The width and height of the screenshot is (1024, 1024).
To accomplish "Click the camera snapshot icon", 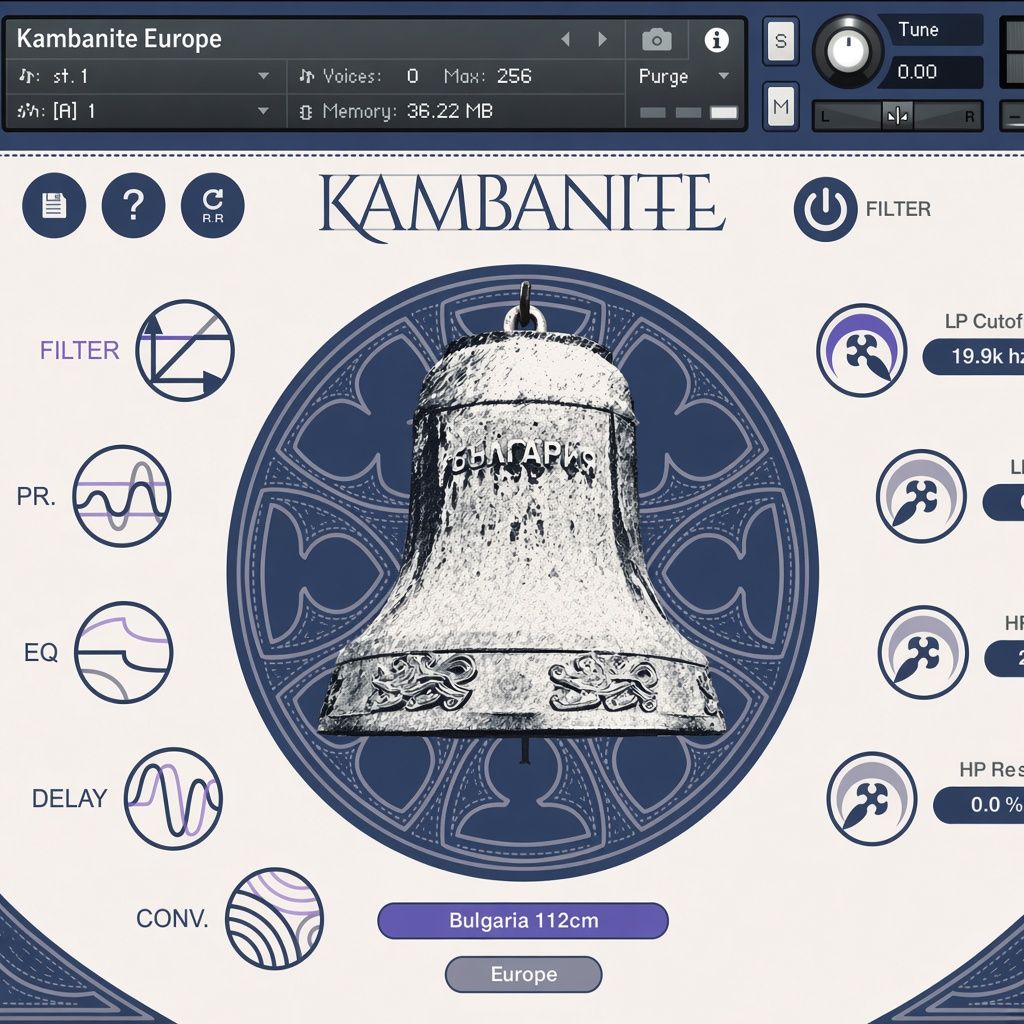I will click(x=656, y=40).
